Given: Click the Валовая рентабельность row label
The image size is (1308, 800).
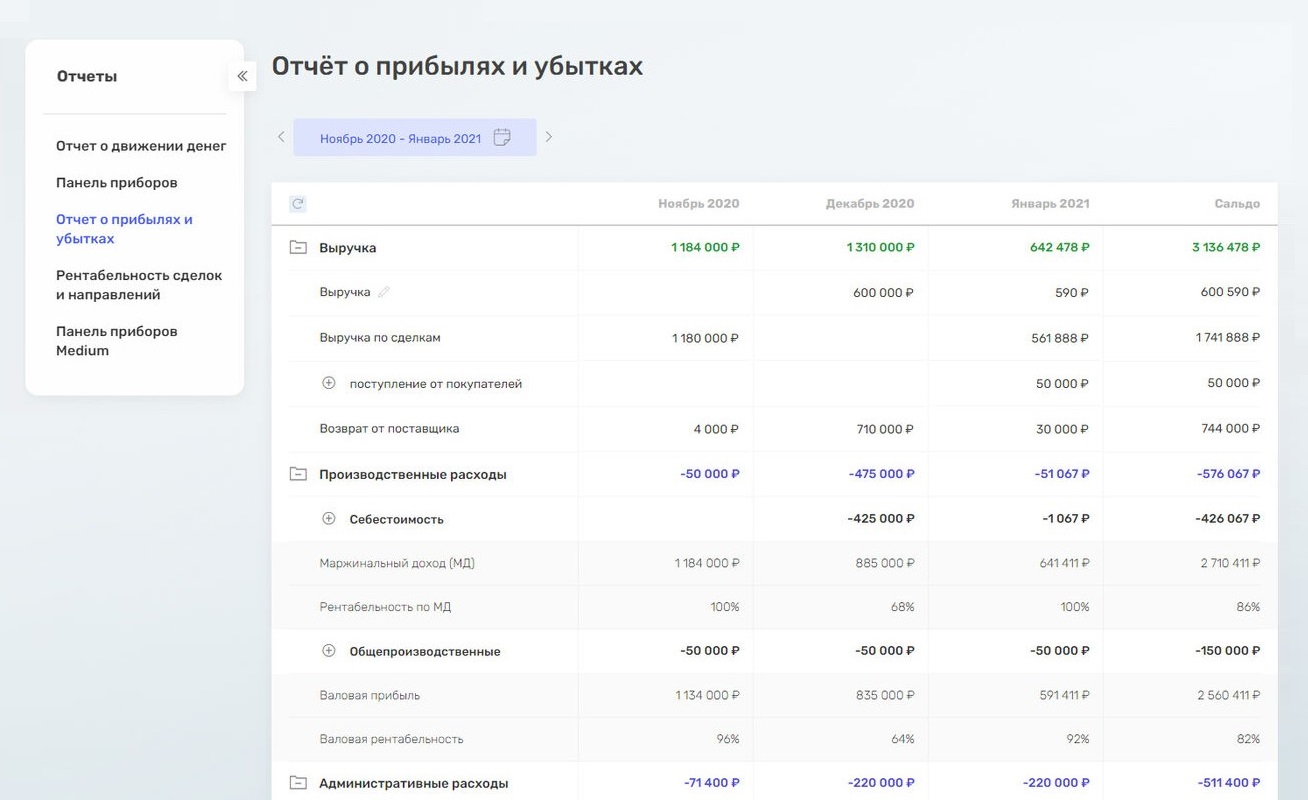Looking at the screenshot, I should (391, 740).
